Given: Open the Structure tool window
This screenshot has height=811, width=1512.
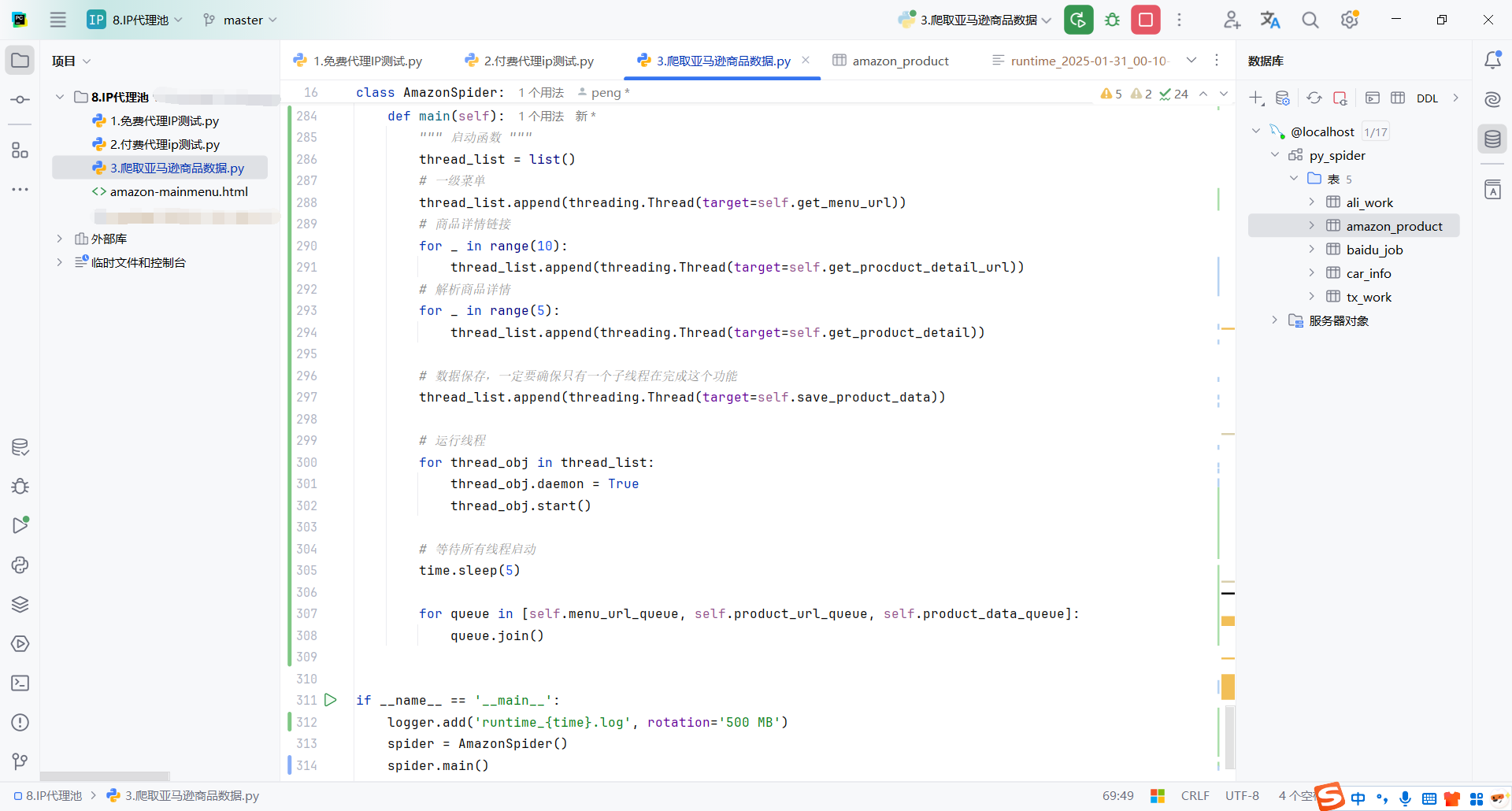Looking at the screenshot, I should coord(20,150).
